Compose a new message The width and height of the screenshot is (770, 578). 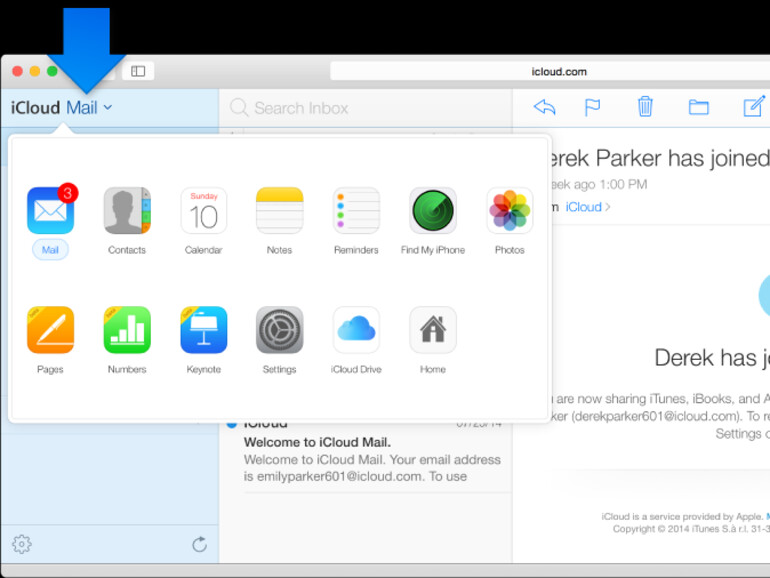754,106
